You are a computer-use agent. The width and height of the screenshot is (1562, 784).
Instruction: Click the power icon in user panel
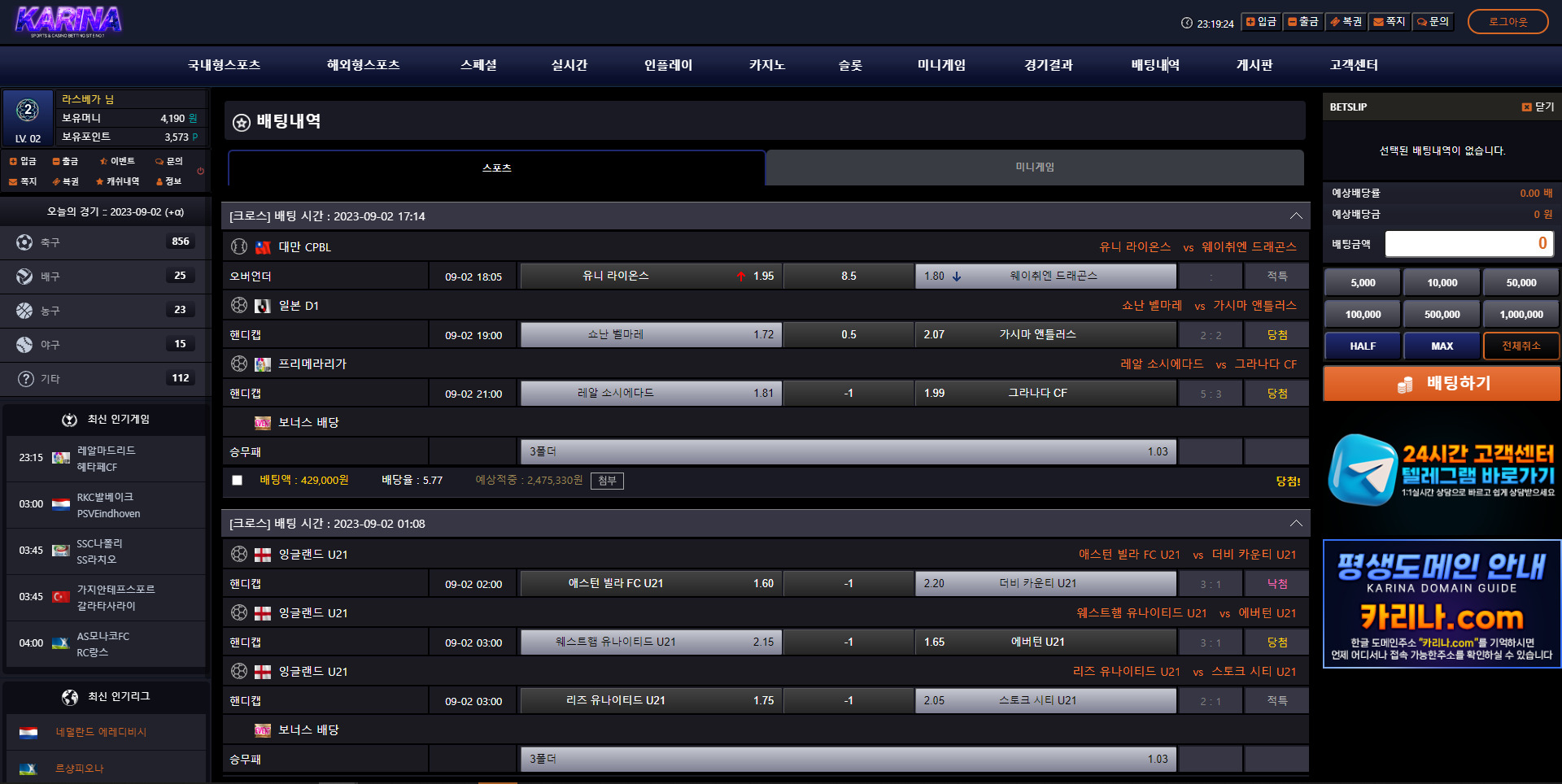(200, 171)
